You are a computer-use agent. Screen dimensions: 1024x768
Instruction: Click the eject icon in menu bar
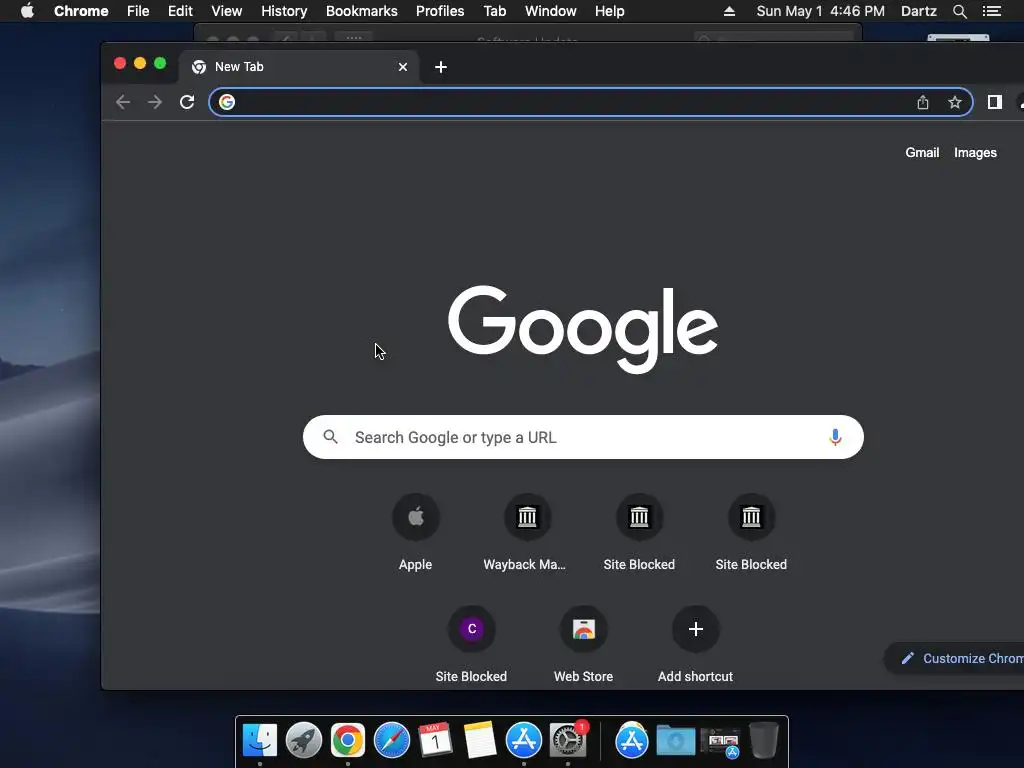click(729, 11)
